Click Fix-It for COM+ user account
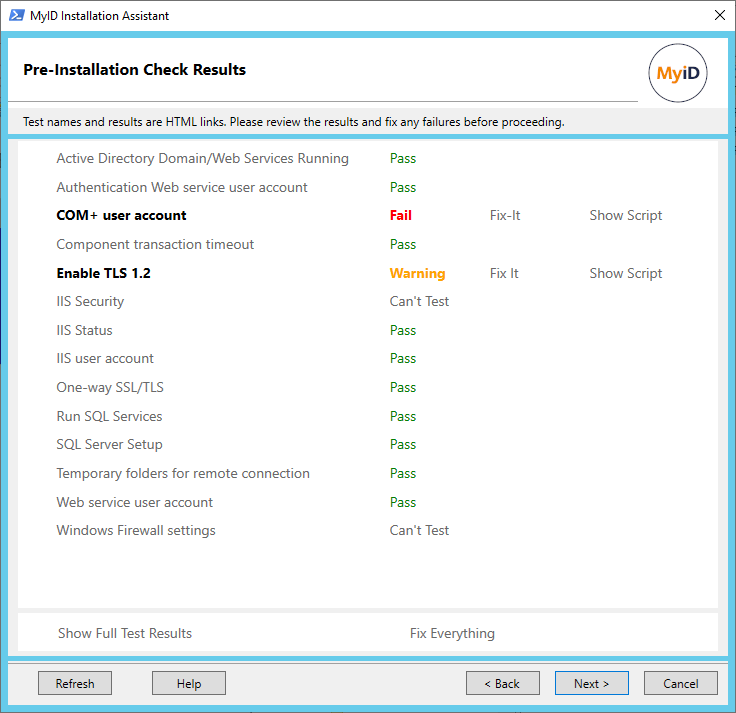This screenshot has width=736, height=713. click(x=505, y=215)
